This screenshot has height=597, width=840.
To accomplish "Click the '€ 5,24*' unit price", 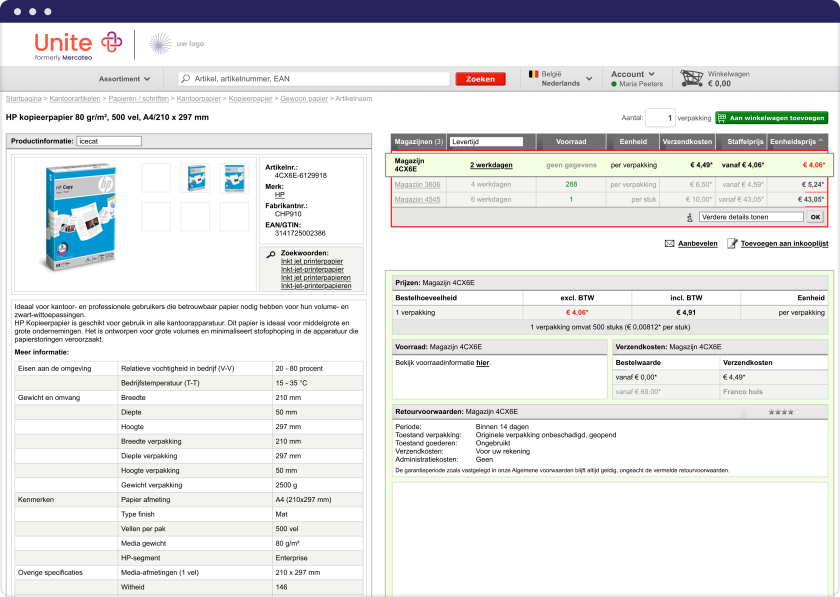I will tap(813, 184).
